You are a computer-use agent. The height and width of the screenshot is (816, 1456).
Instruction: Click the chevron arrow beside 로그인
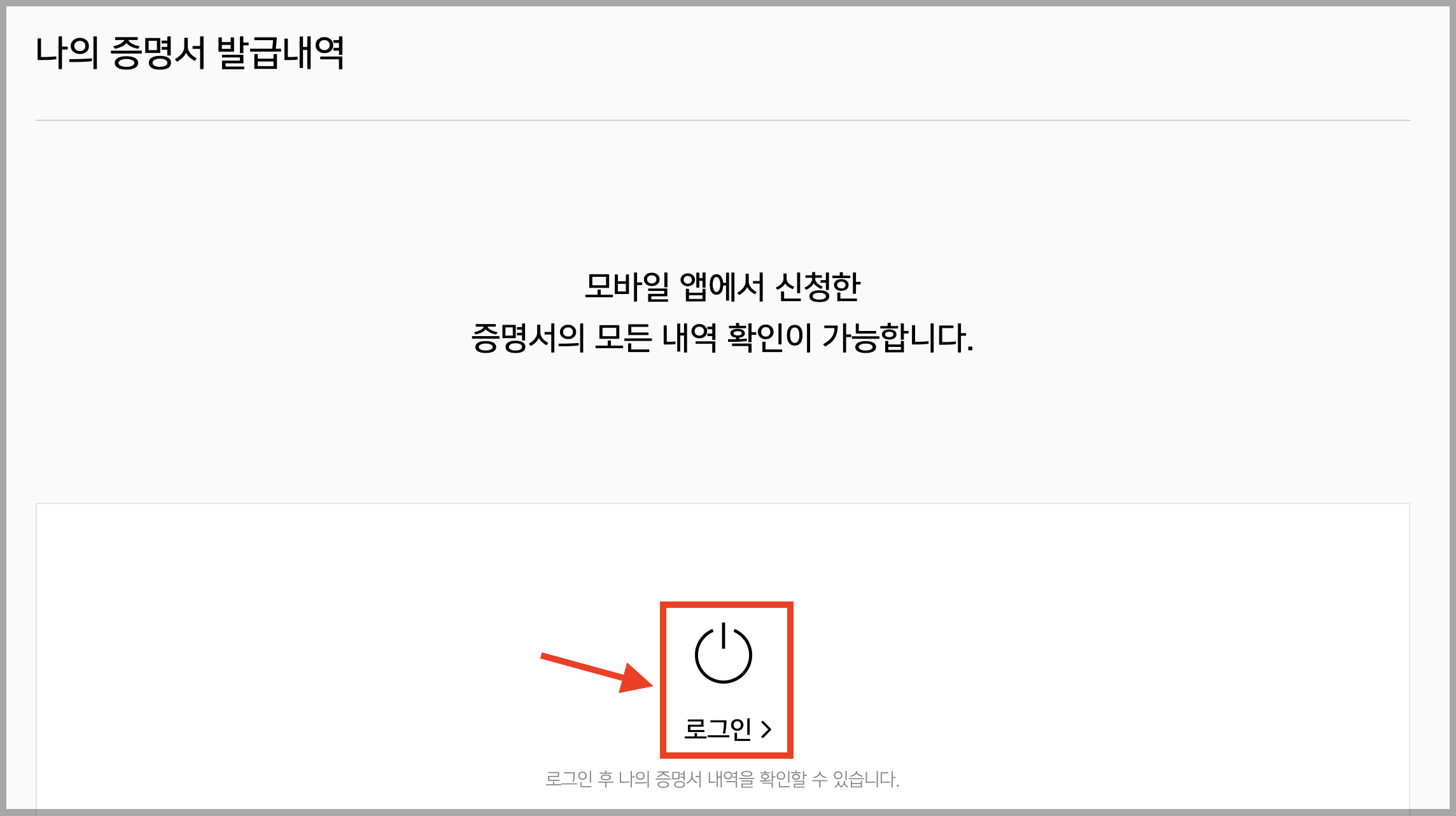[x=766, y=729]
